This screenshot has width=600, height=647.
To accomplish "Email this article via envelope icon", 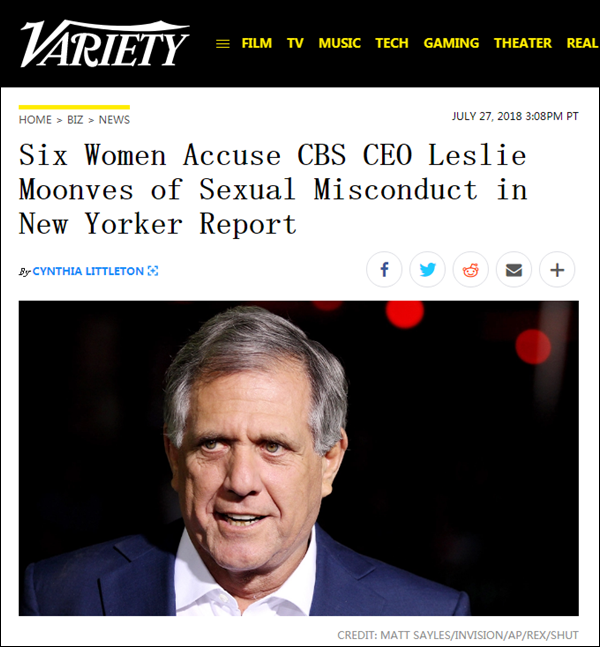I will 514,270.
